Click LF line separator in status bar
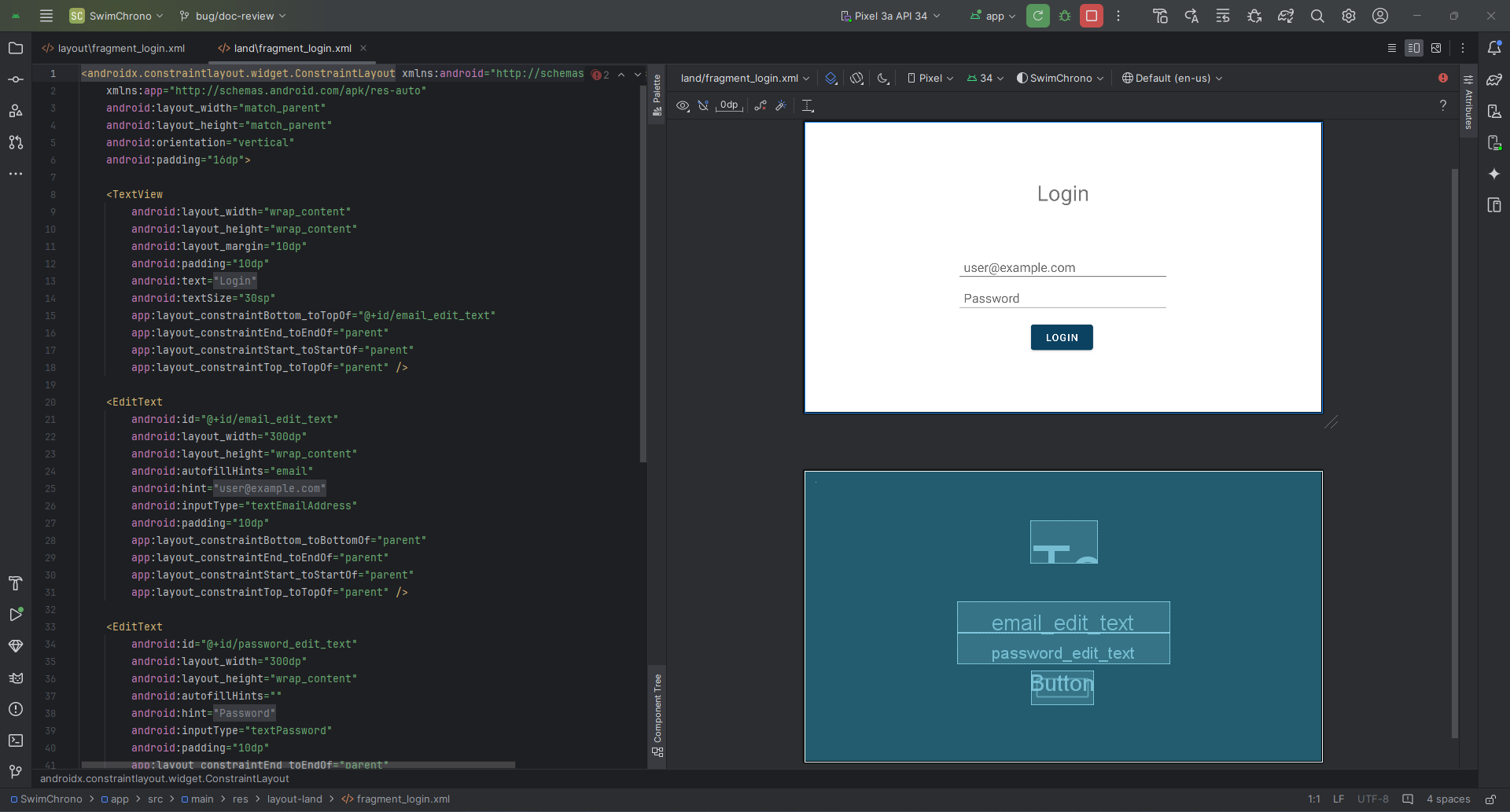 [x=1339, y=799]
